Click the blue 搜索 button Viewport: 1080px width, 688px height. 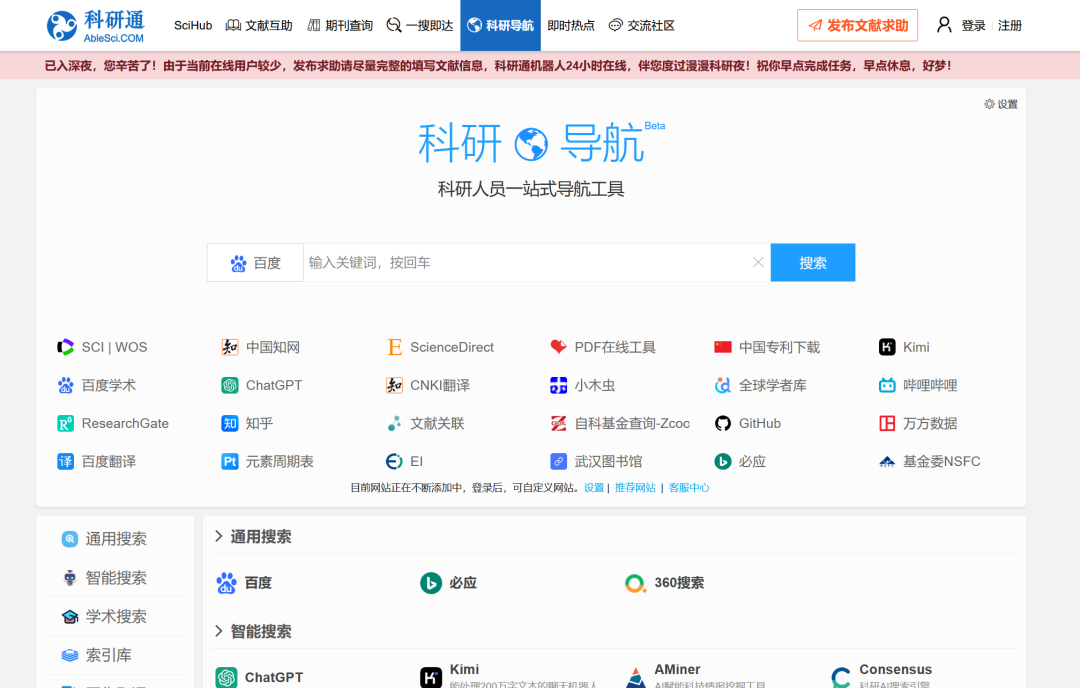pos(813,262)
